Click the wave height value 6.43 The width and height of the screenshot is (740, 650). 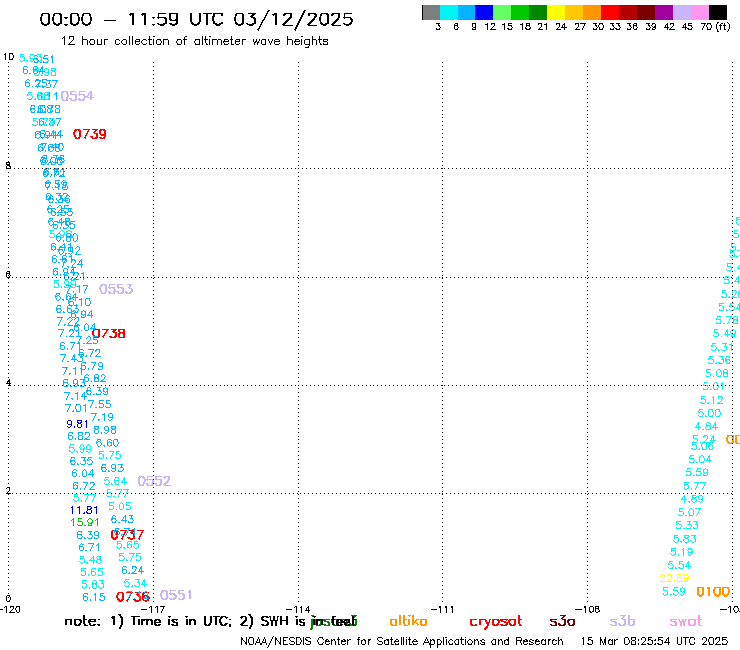click(x=123, y=519)
